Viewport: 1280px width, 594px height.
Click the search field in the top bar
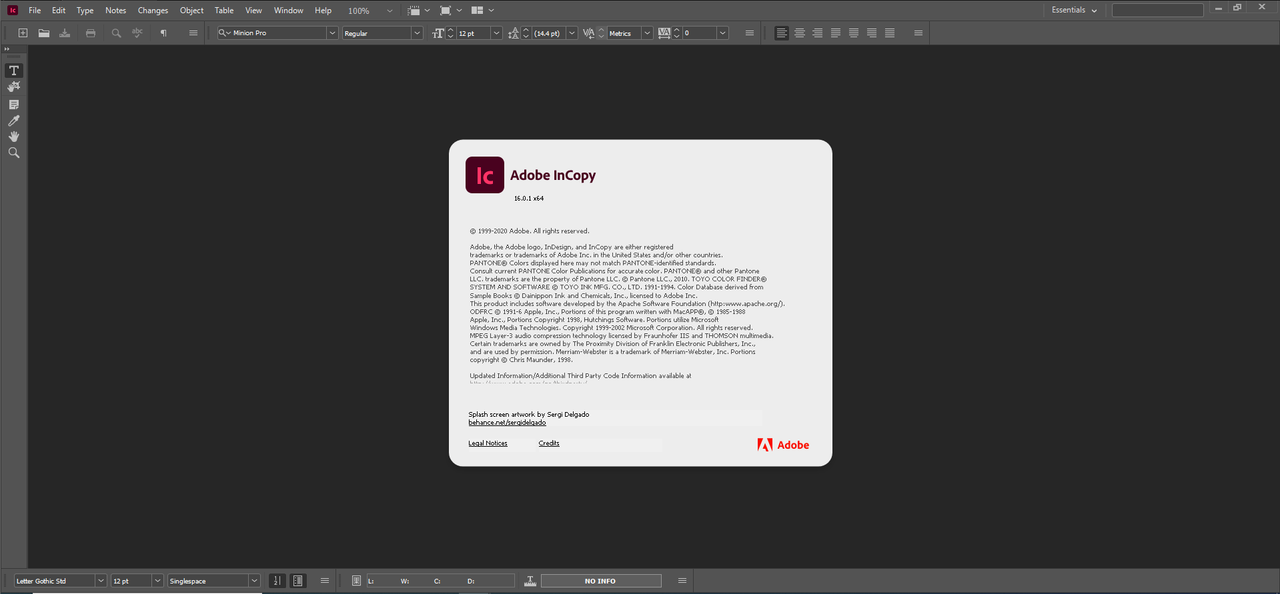point(1158,10)
